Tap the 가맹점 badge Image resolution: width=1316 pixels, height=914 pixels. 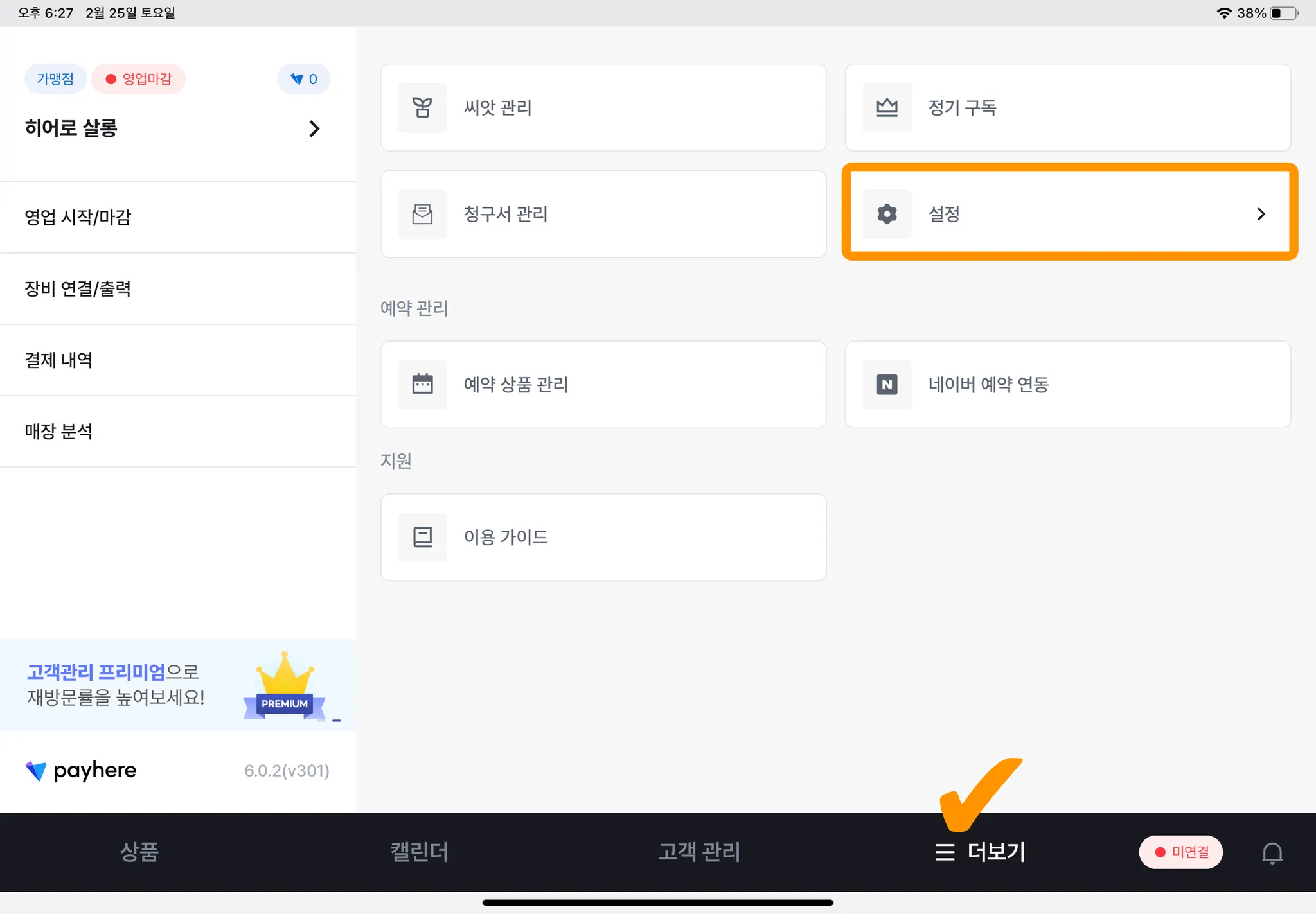point(55,79)
